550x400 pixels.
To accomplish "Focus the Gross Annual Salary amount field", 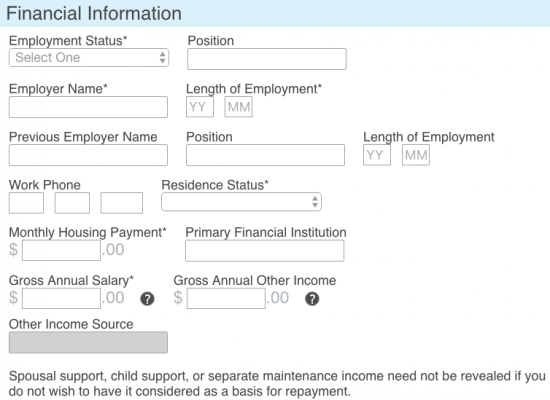I will coord(61,298).
